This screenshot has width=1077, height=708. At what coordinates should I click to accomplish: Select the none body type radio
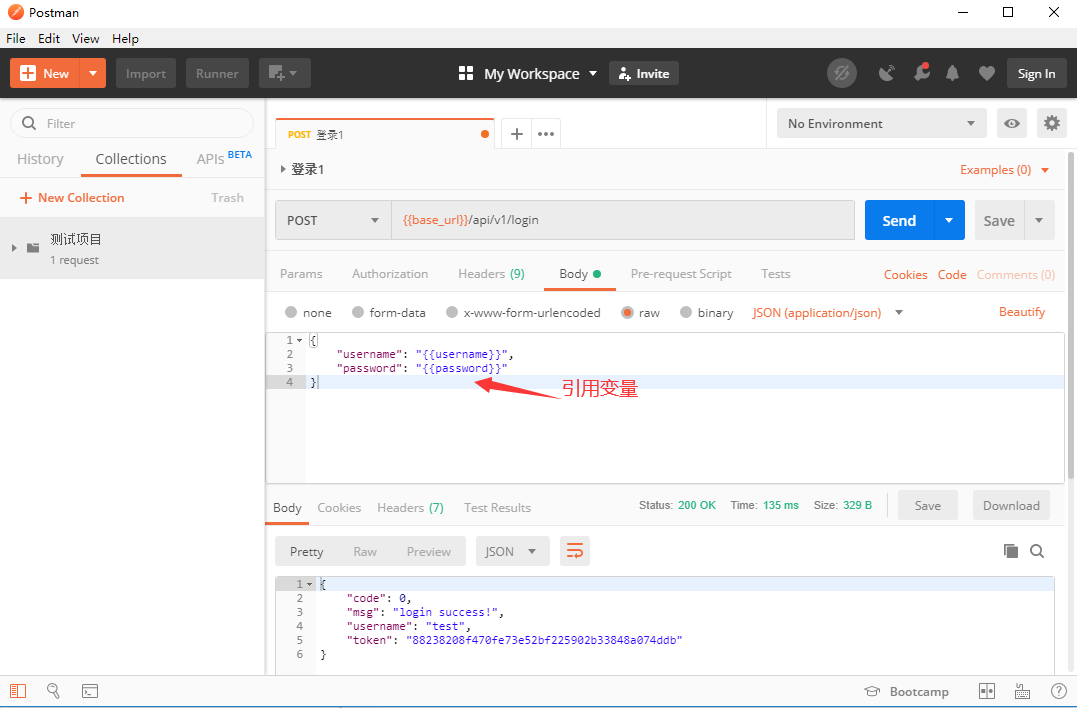(x=291, y=312)
